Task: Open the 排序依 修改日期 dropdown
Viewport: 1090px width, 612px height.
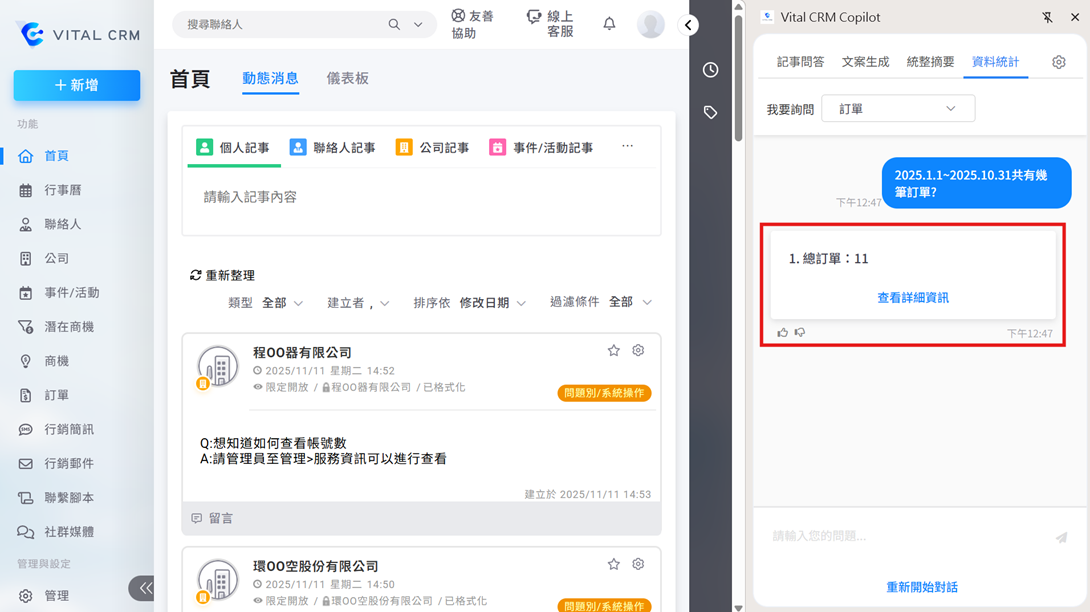Action: [491, 303]
